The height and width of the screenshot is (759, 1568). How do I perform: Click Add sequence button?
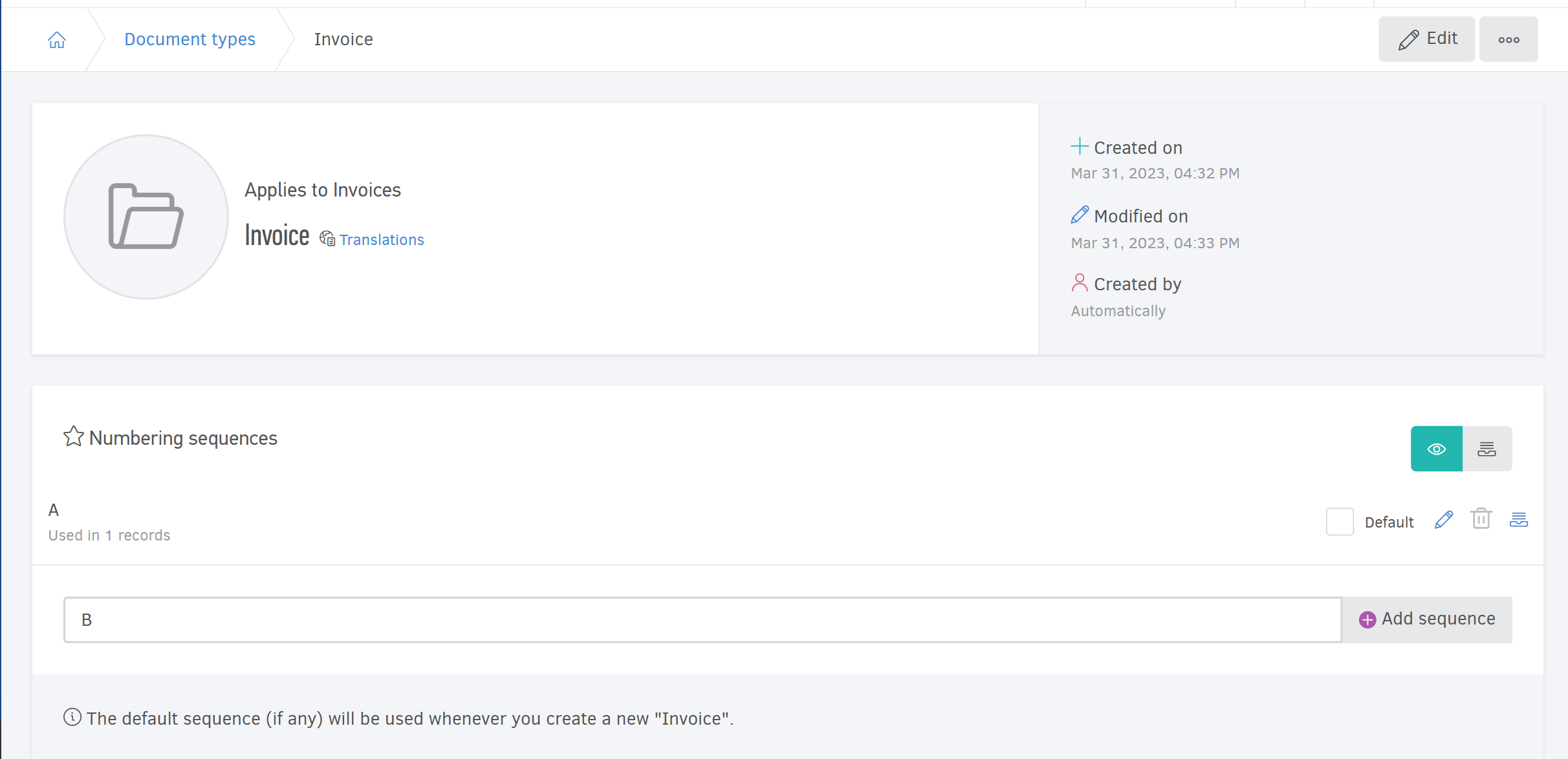point(1427,619)
